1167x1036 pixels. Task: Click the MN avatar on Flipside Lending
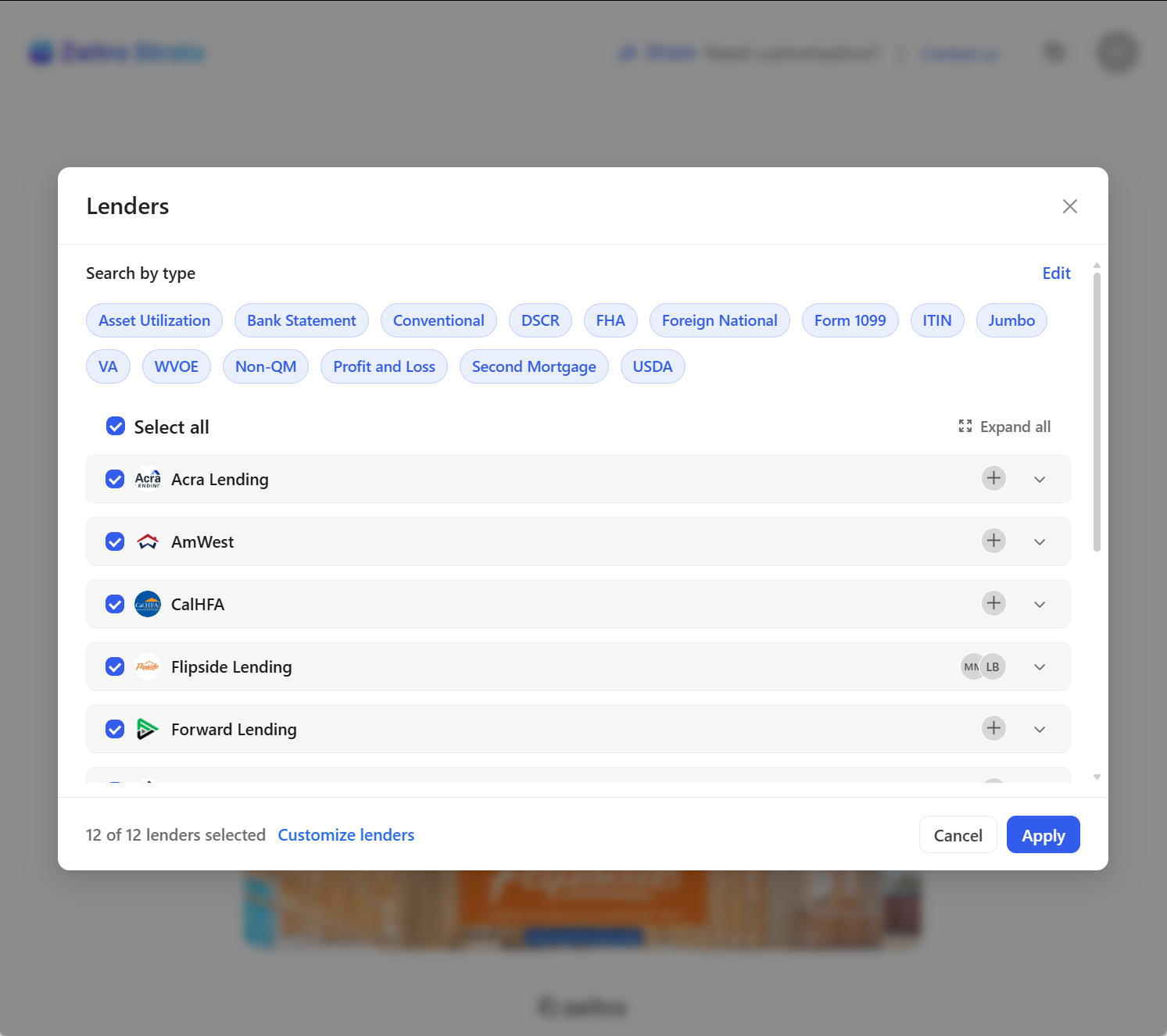(970, 666)
